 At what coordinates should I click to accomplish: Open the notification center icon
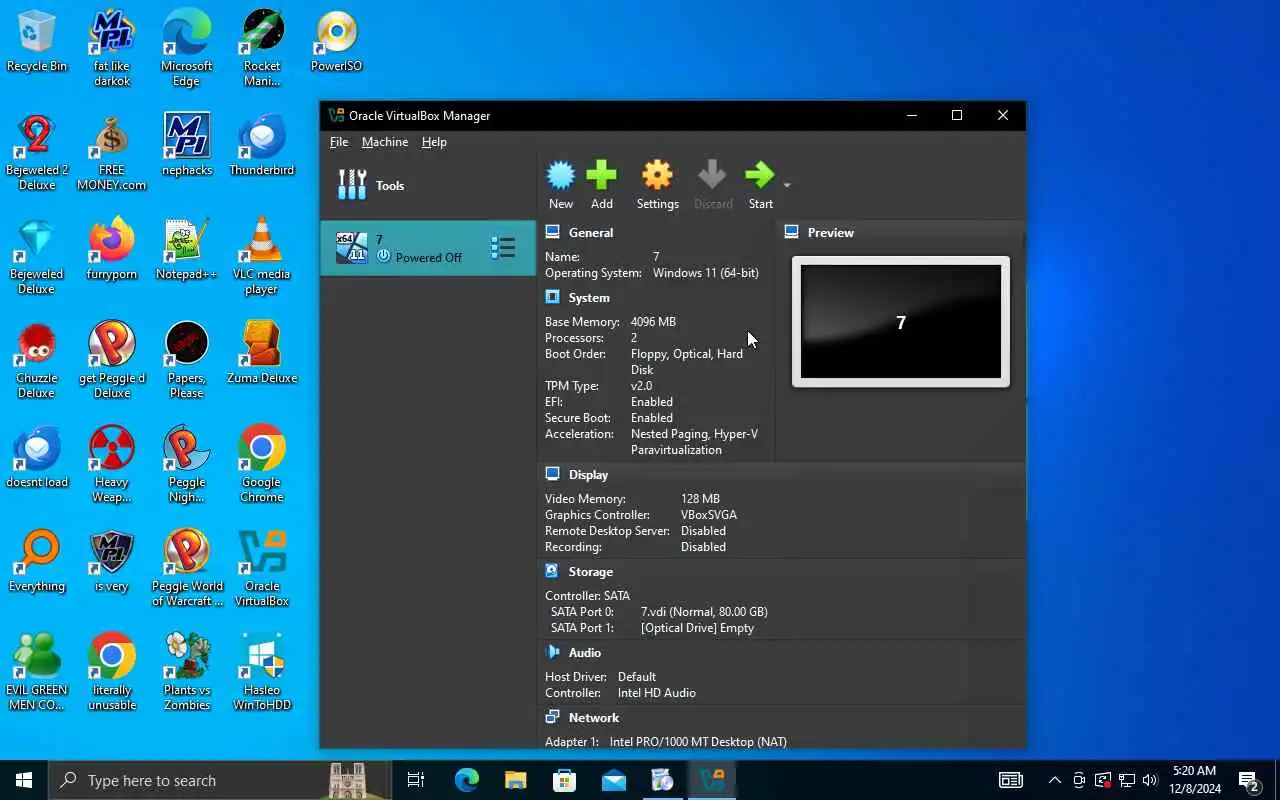(x=1249, y=780)
